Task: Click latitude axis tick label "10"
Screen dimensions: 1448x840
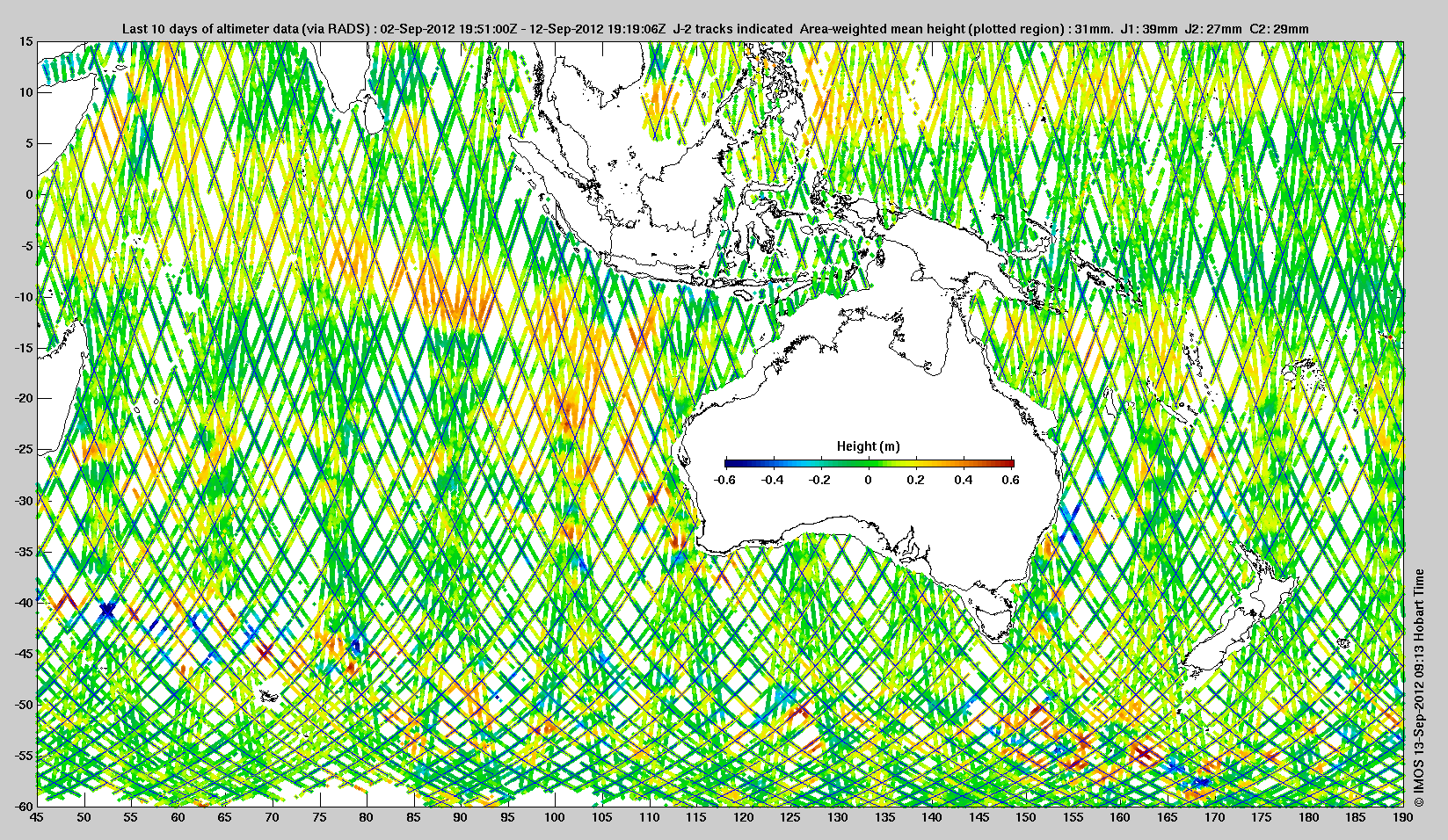Action: click(x=26, y=92)
